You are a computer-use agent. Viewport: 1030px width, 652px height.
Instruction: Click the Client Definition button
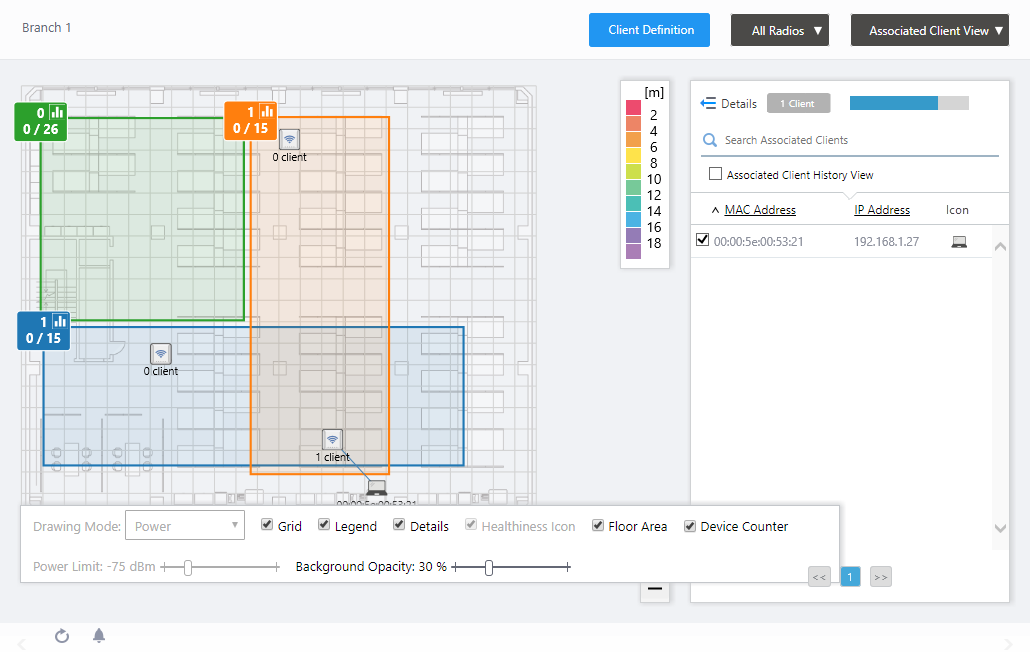(x=649, y=30)
